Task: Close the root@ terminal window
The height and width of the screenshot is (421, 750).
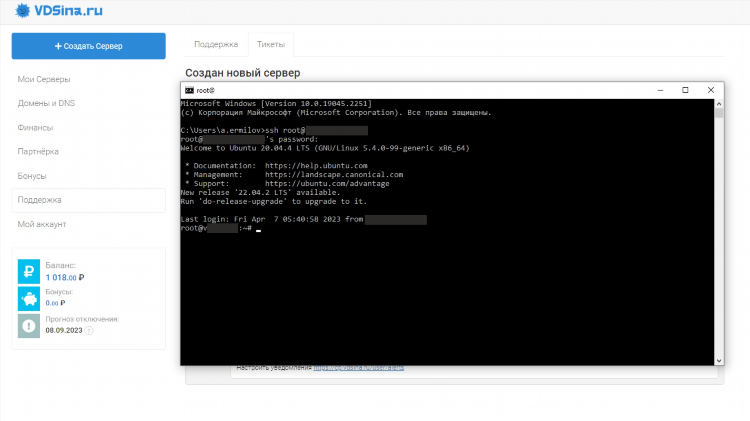Action: tap(711, 90)
